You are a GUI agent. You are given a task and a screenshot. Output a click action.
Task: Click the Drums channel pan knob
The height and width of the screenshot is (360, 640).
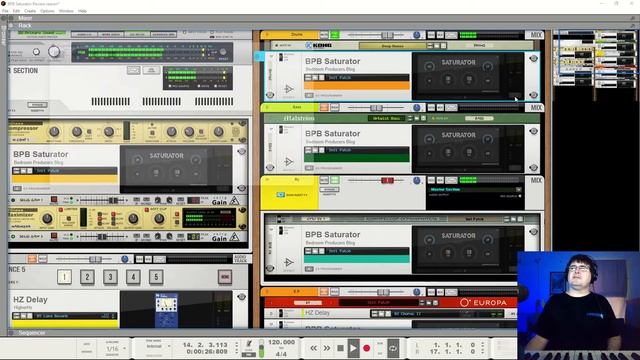point(416,36)
